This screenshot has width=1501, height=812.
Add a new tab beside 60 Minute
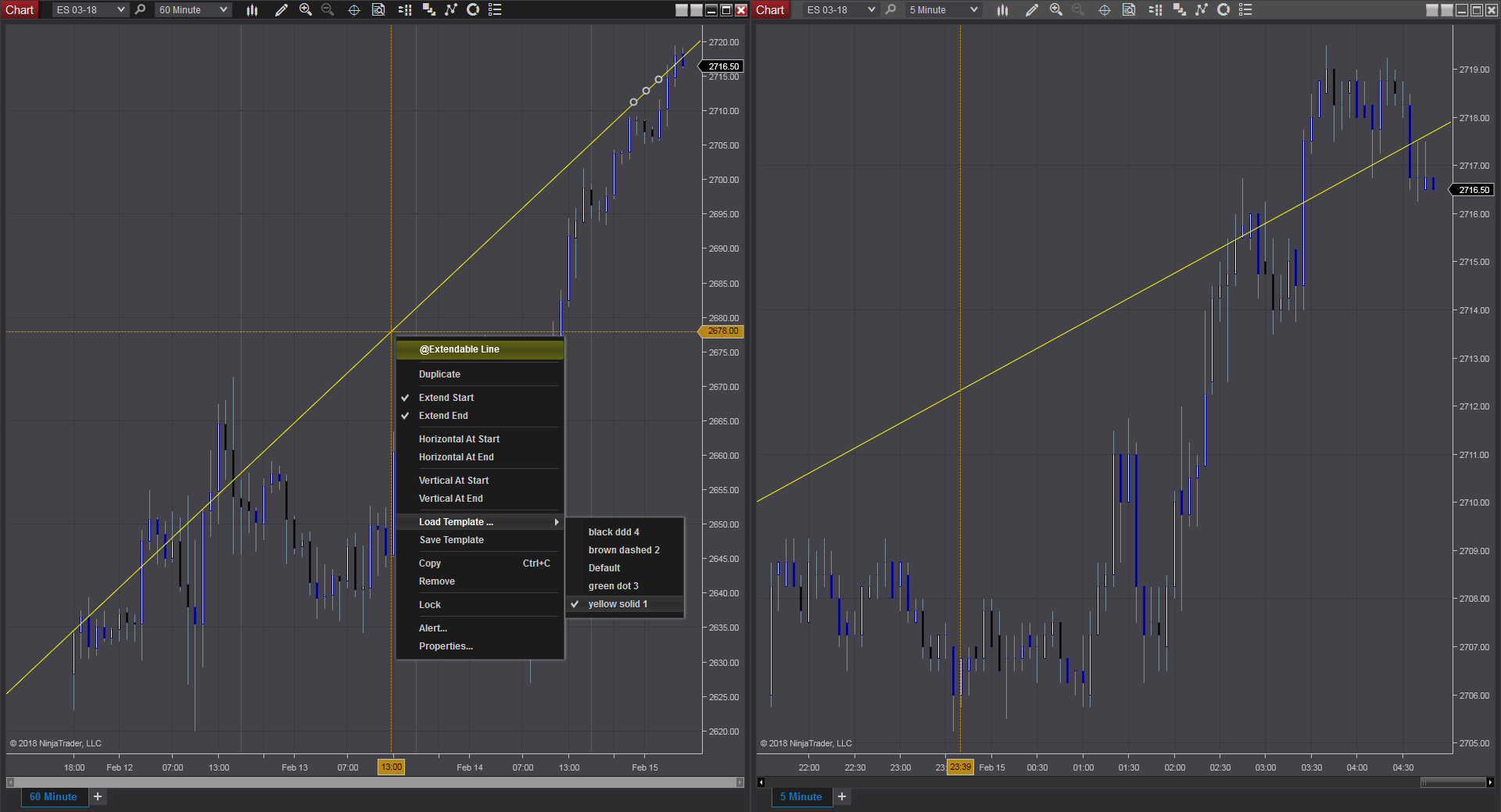(98, 797)
